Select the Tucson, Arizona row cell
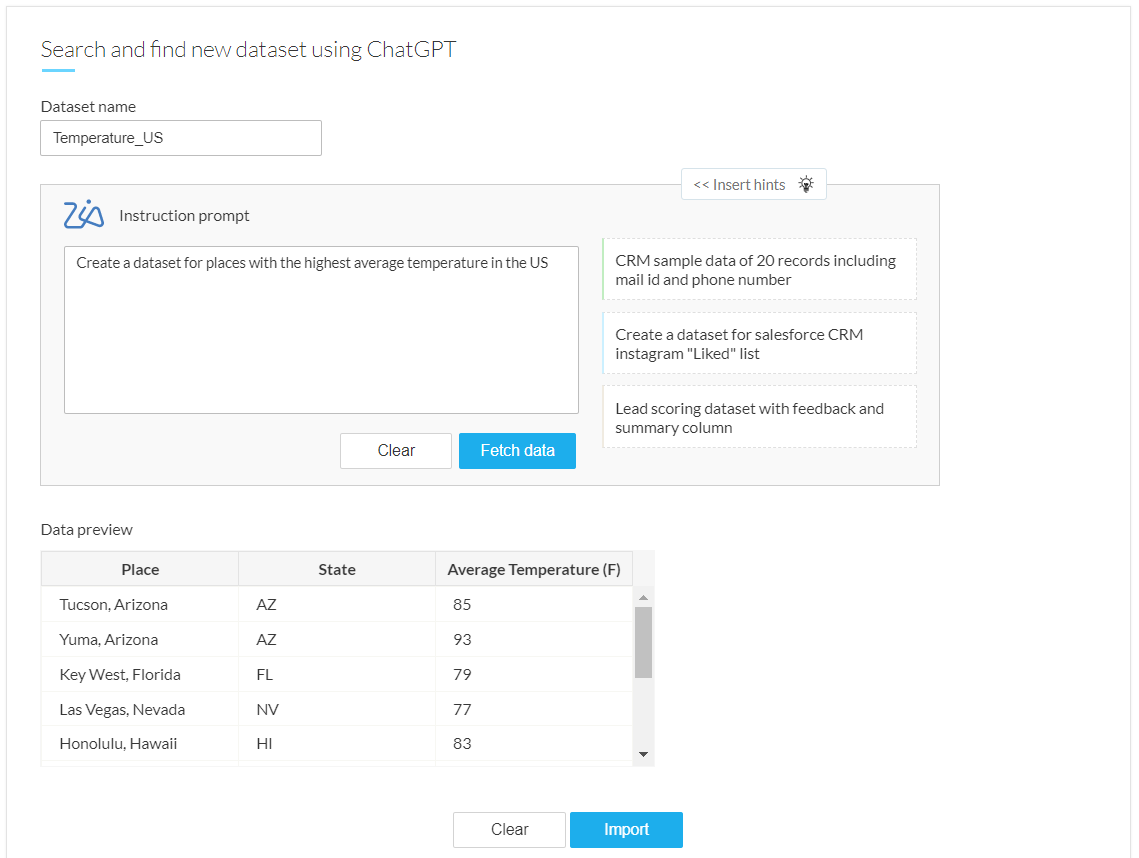Viewport: 1139px width, 858px height. pyautogui.click(x=114, y=604)
